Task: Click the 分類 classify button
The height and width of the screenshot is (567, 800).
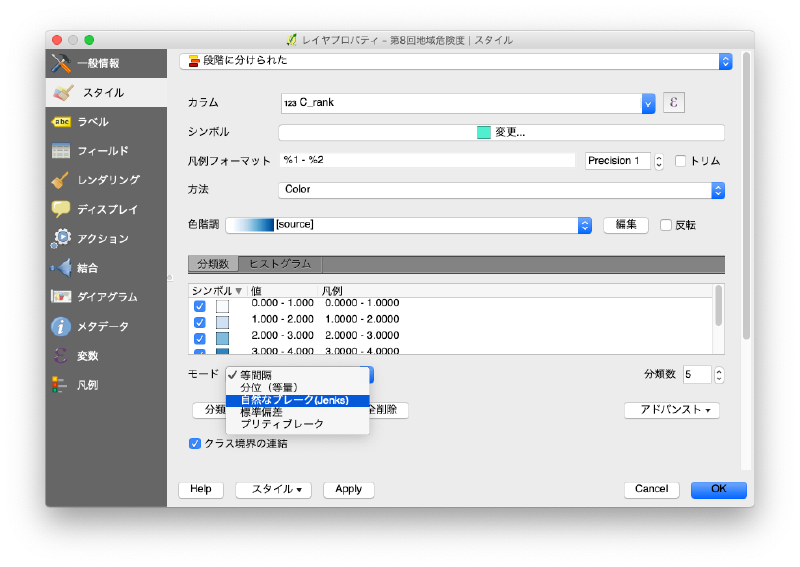Action: pos(209,410)
